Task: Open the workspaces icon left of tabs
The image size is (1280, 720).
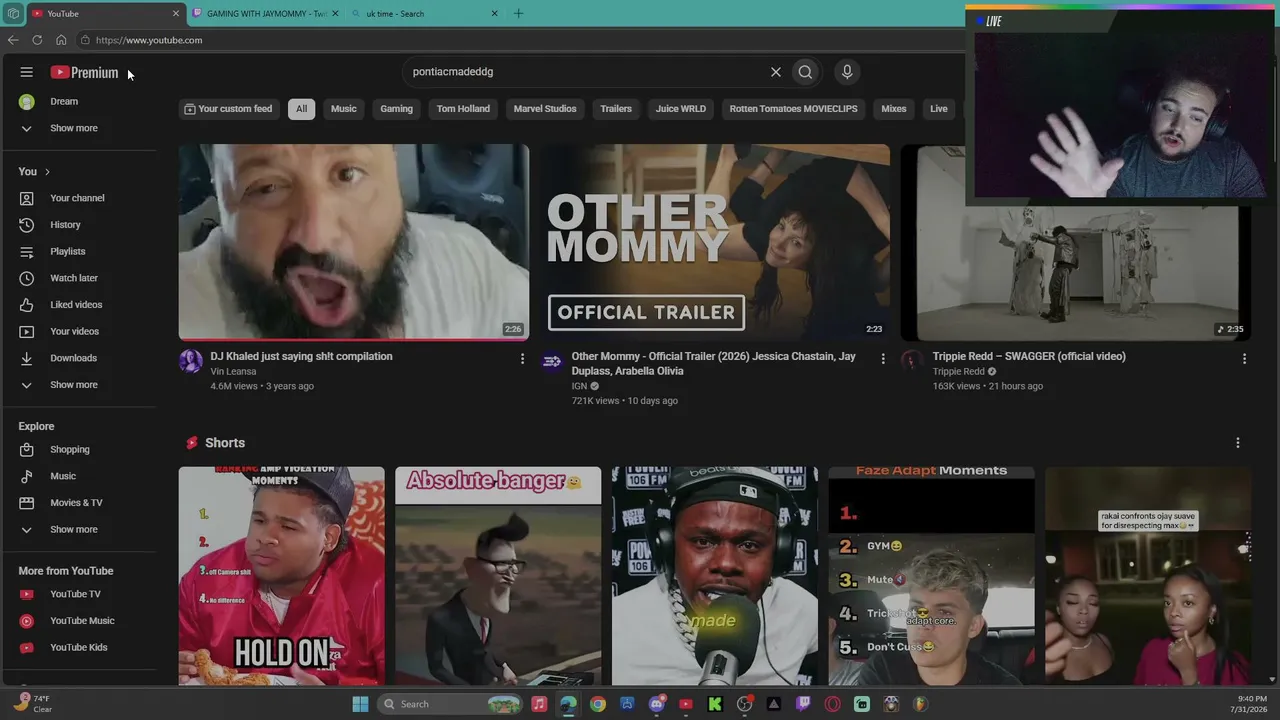Action: point(12,13)
